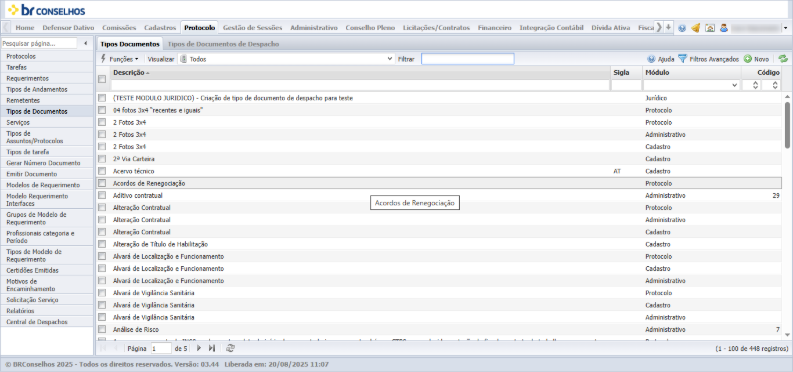Select the Tipos Documentos tab

[130, 44]
